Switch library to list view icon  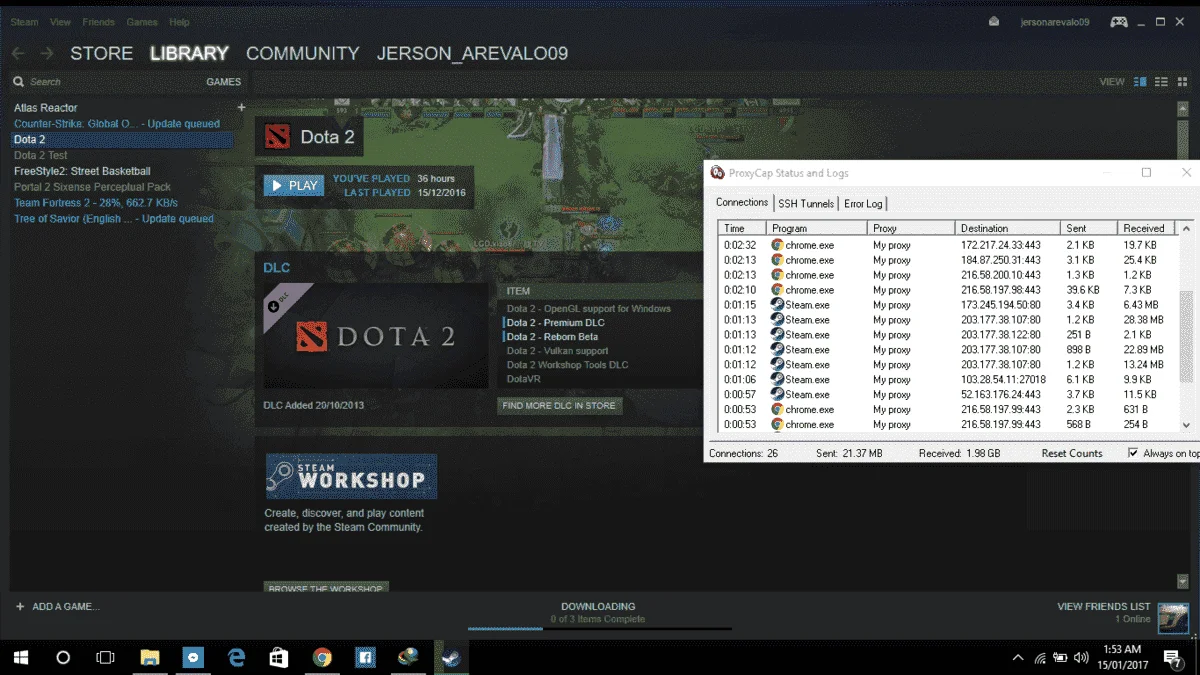(1161, 82)
